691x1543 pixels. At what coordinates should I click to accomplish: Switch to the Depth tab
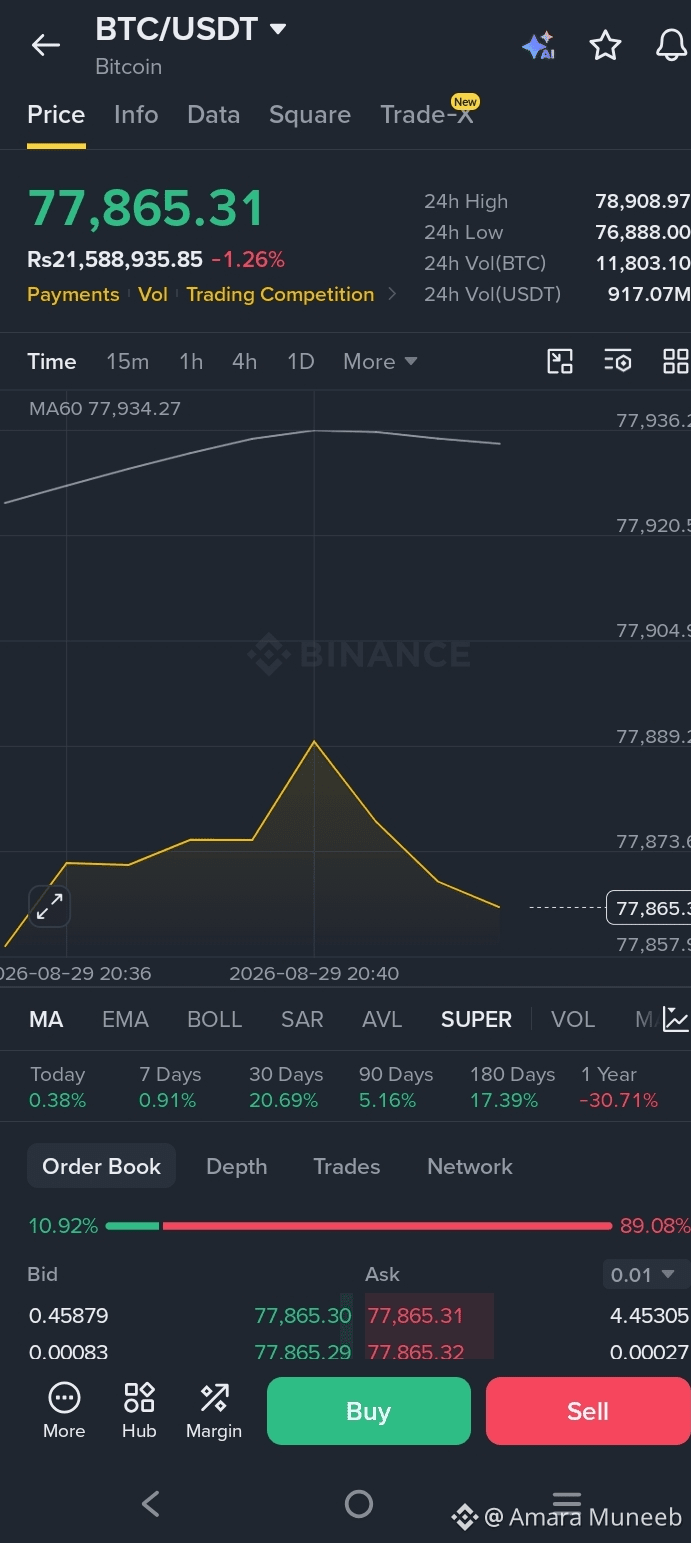point(237,1166)
